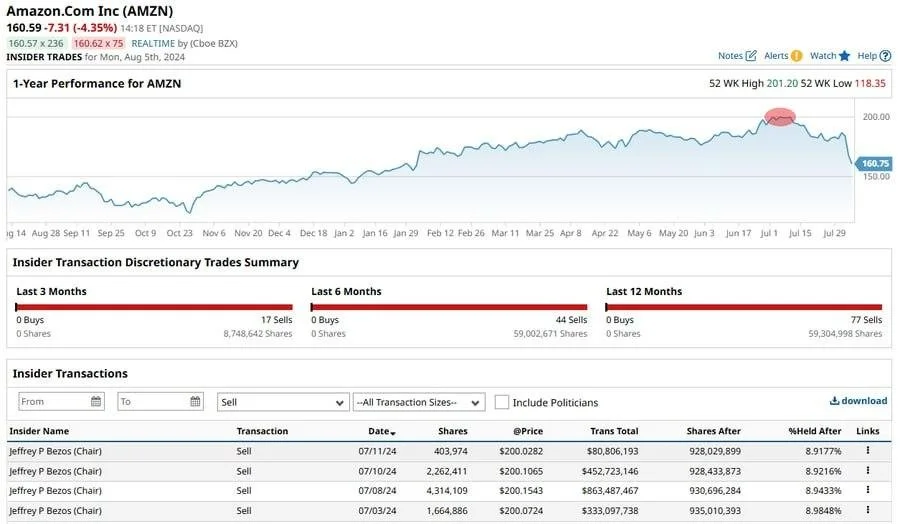Open links menu for 07/11/24 Bezos row

tap(867, 451)
